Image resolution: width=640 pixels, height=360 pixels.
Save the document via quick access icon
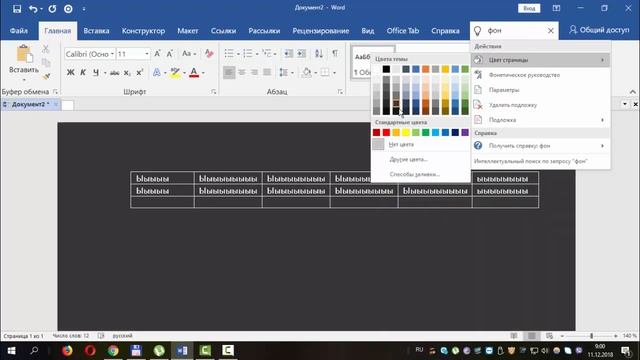[x=17, y=9]
